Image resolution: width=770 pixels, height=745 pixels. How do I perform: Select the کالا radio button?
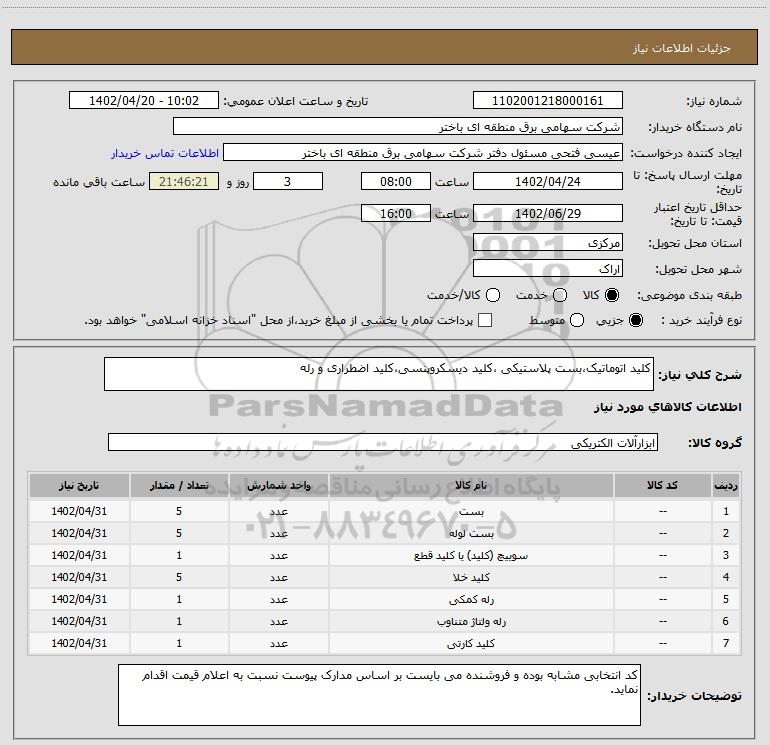[x=612, y=295]
